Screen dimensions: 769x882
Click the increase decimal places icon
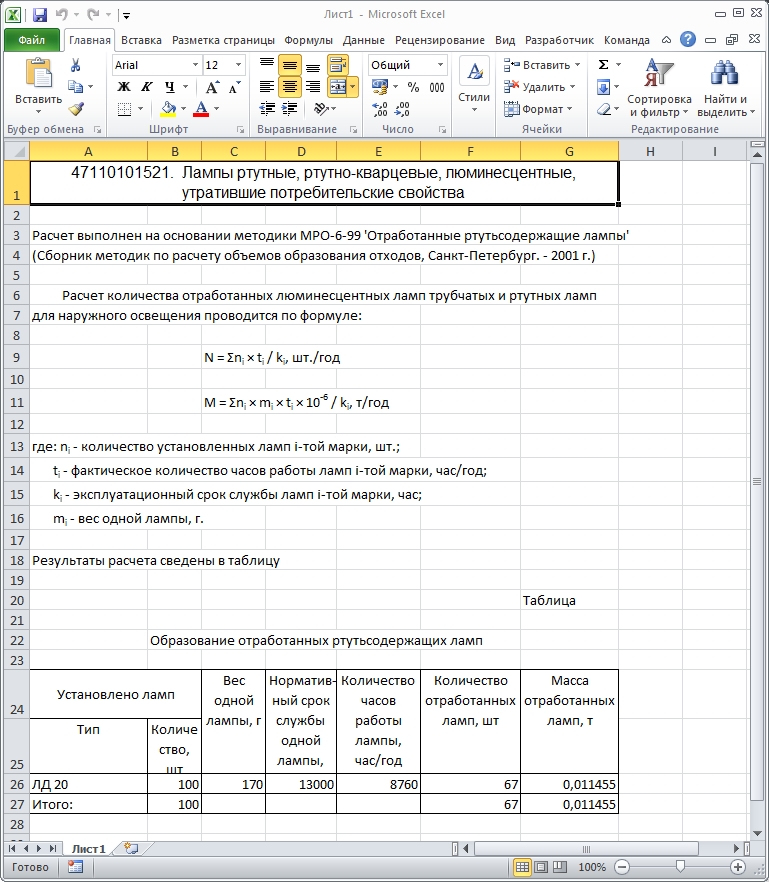(x=380, y=109)
